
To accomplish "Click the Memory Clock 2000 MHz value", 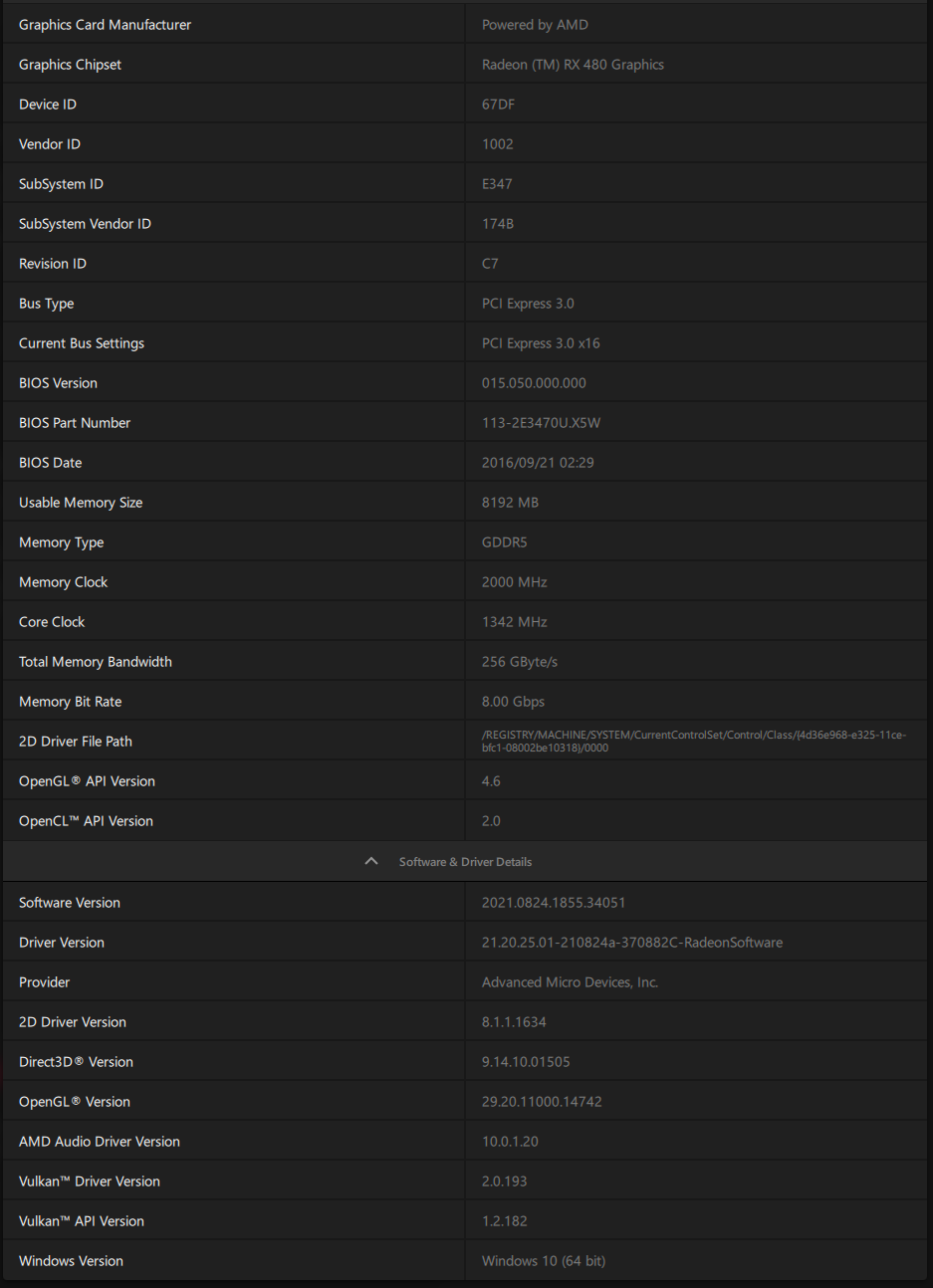I will click(x=514, y=582).
